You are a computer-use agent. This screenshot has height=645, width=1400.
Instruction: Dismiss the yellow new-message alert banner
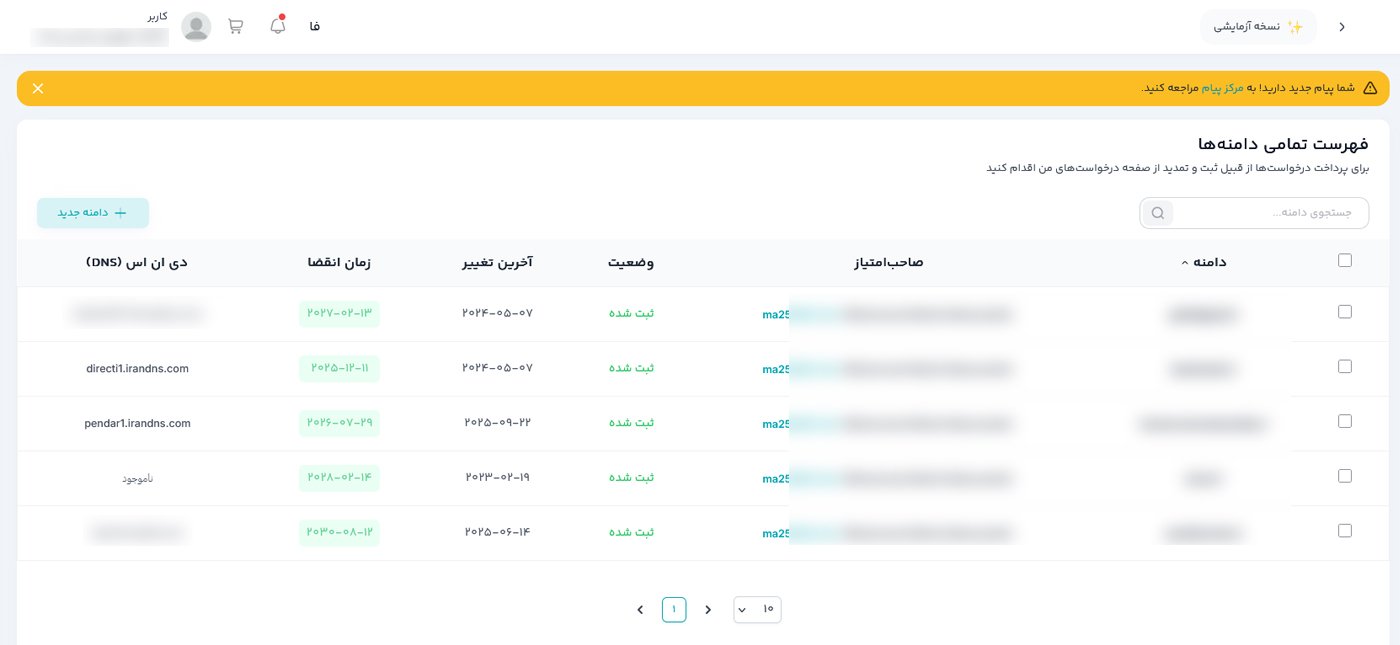[x=38, y=88]
